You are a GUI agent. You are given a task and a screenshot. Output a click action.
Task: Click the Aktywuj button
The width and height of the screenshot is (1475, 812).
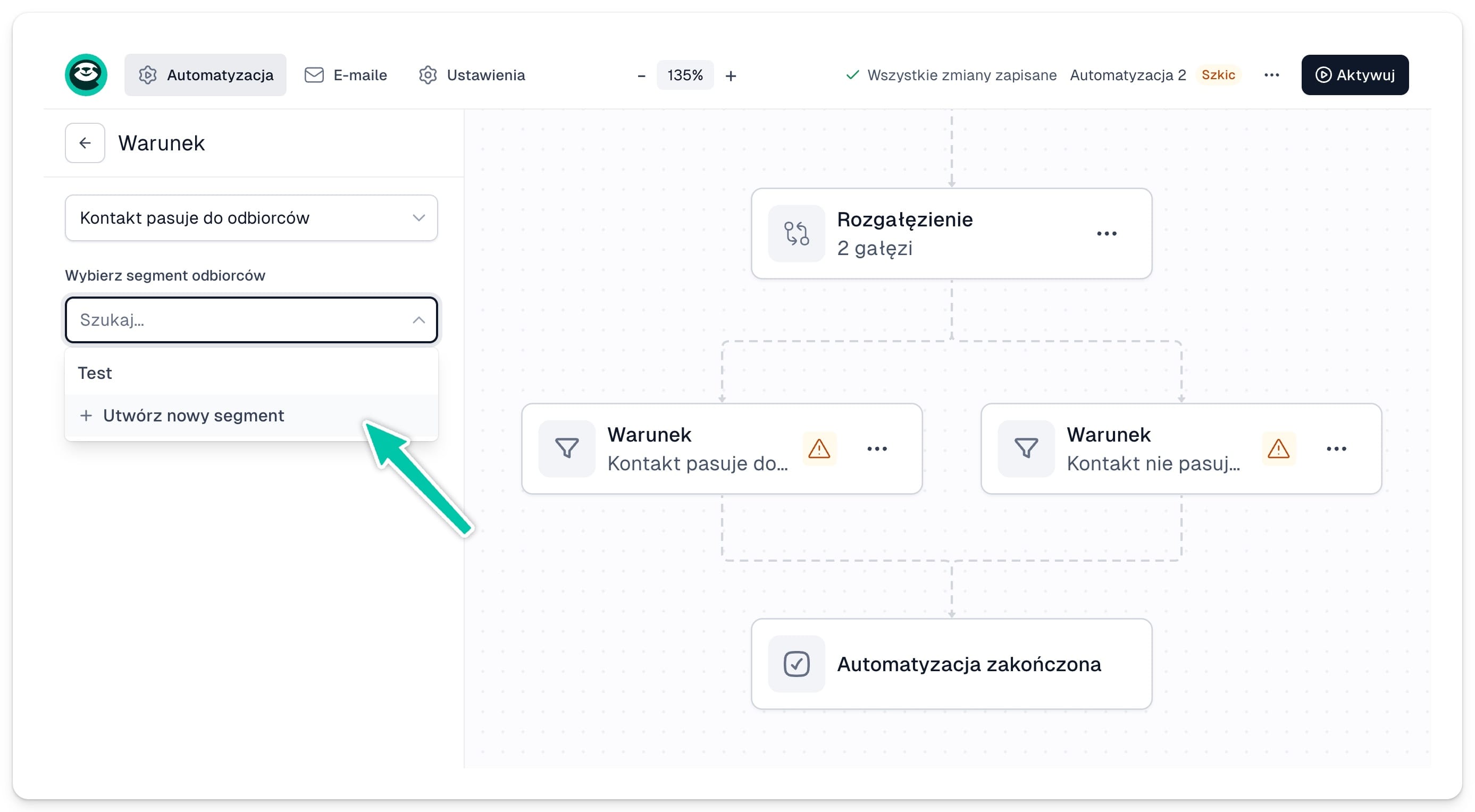1355,75
